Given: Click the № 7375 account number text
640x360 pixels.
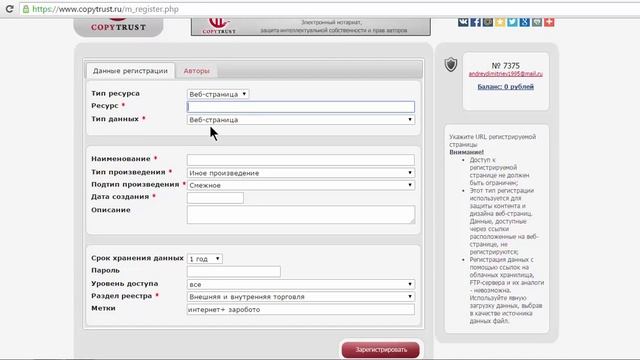Looking at the screenshot, I should pyautogui.click(x=505, y=66).
